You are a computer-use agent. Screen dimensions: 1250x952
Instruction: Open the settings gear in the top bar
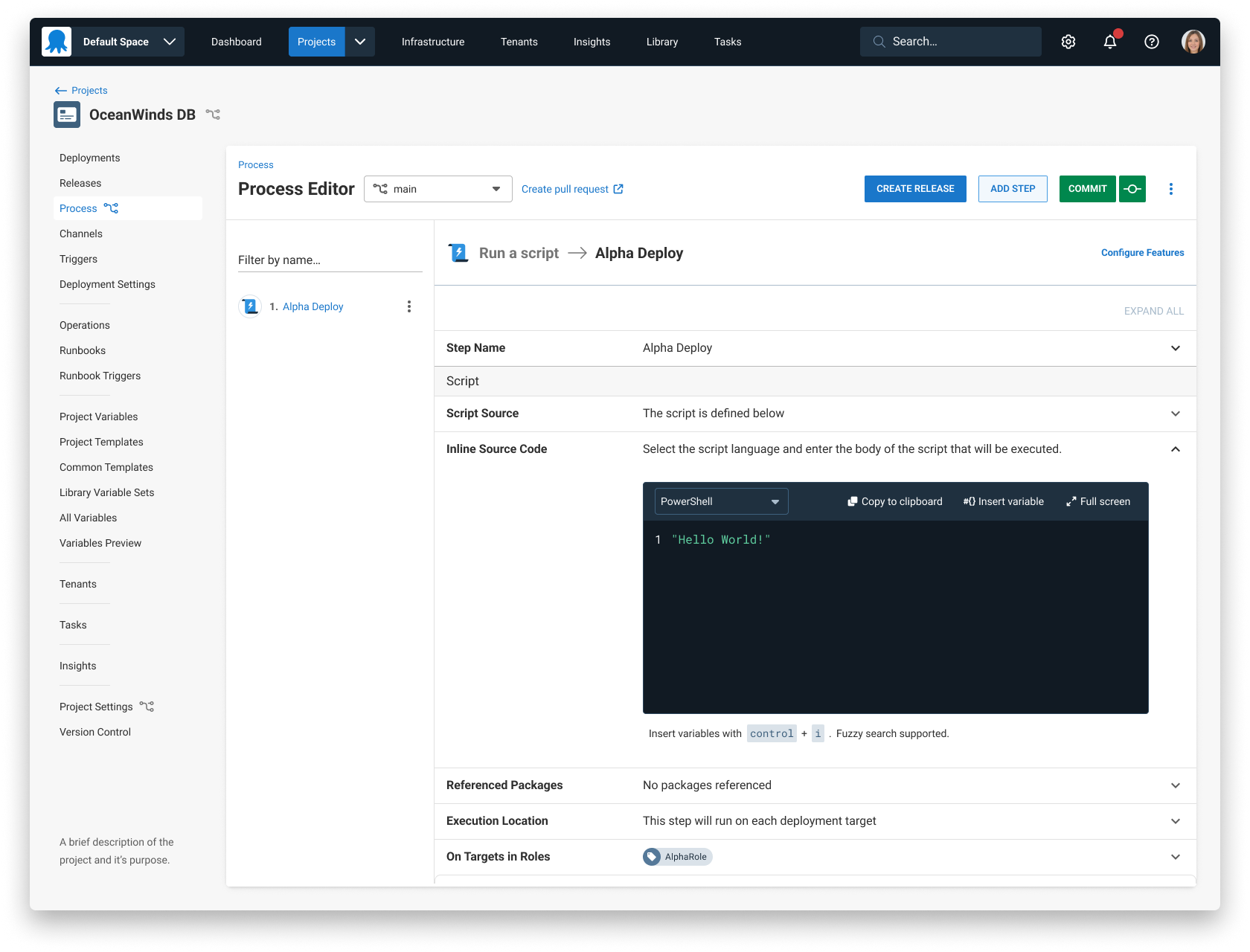click(x=1068, y=42)
